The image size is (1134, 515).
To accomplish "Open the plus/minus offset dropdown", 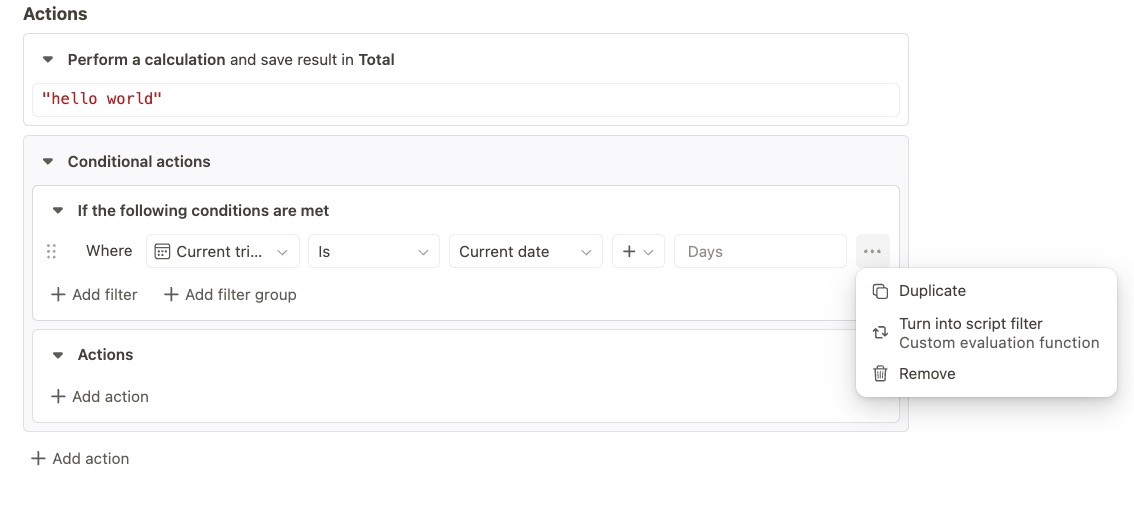I will (637, 252).
